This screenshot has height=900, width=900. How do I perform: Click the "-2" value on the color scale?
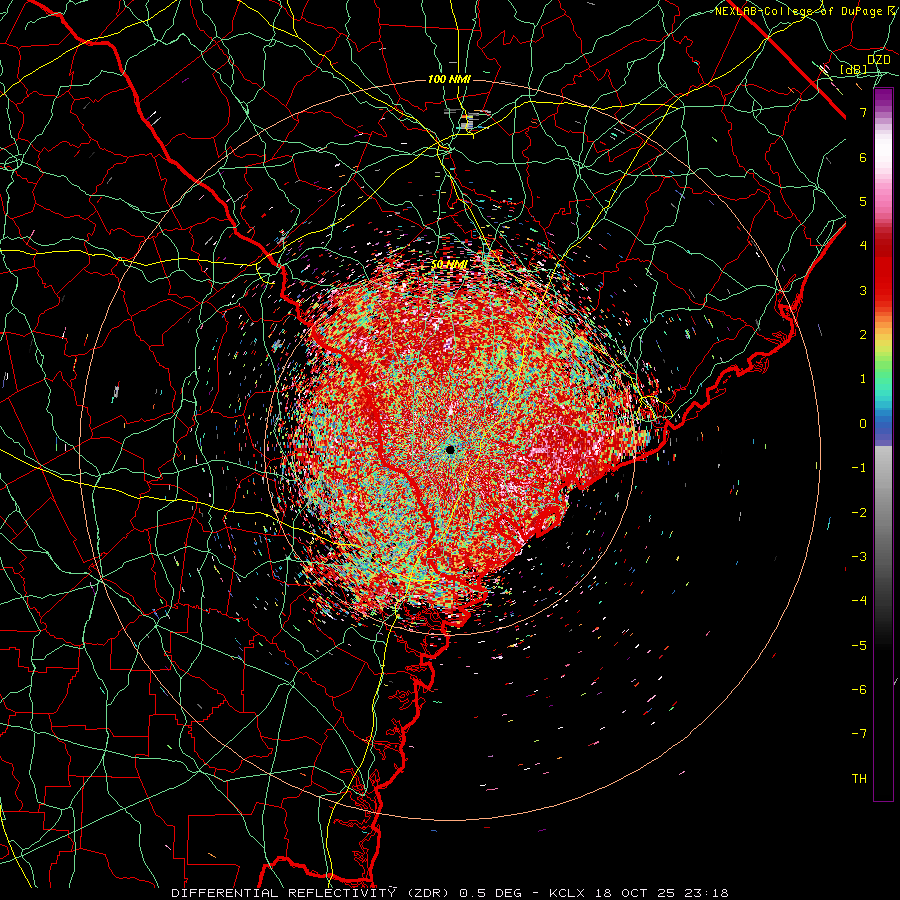point(859,513)
